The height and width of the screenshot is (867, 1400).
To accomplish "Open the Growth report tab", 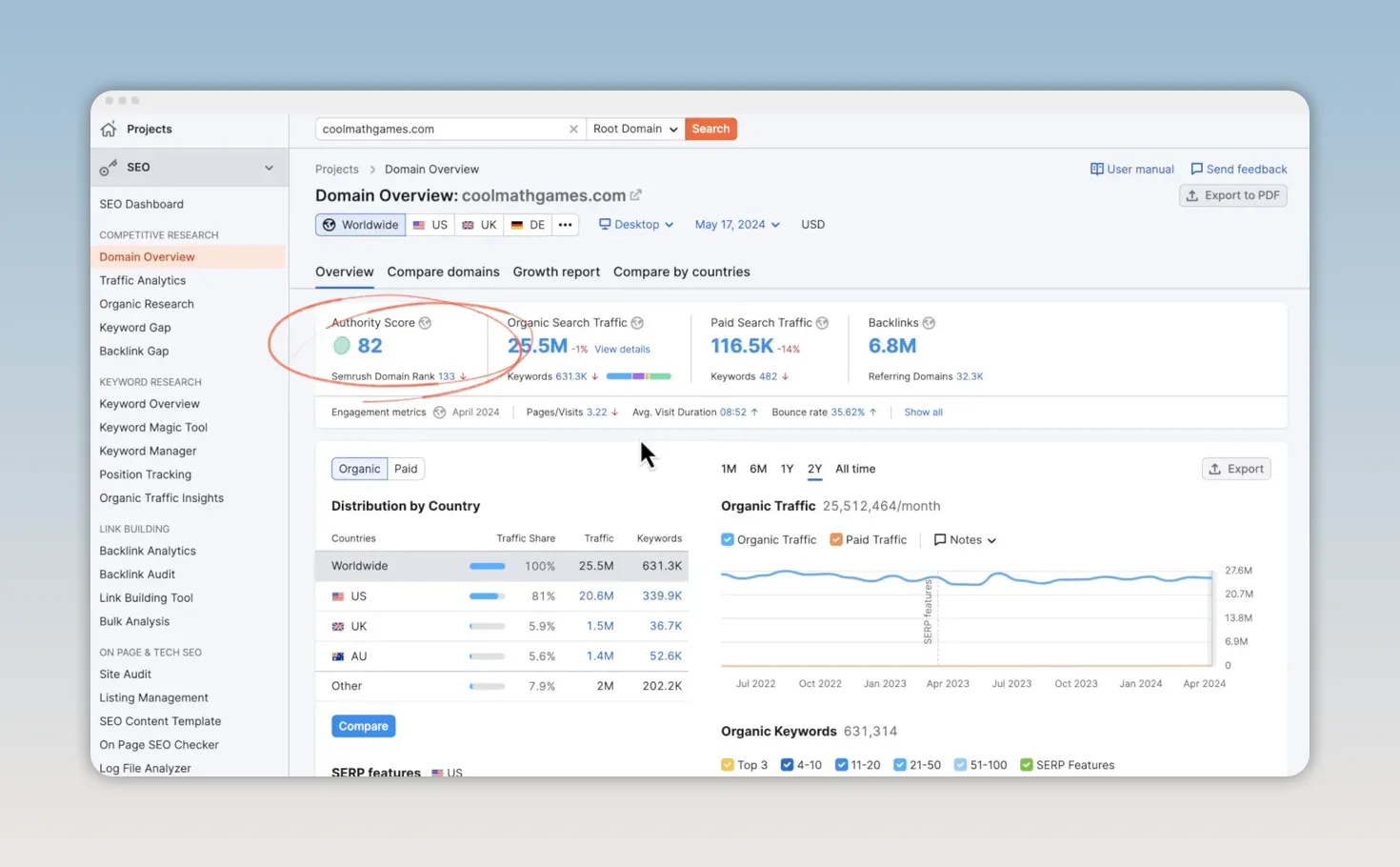I will 556,272.
